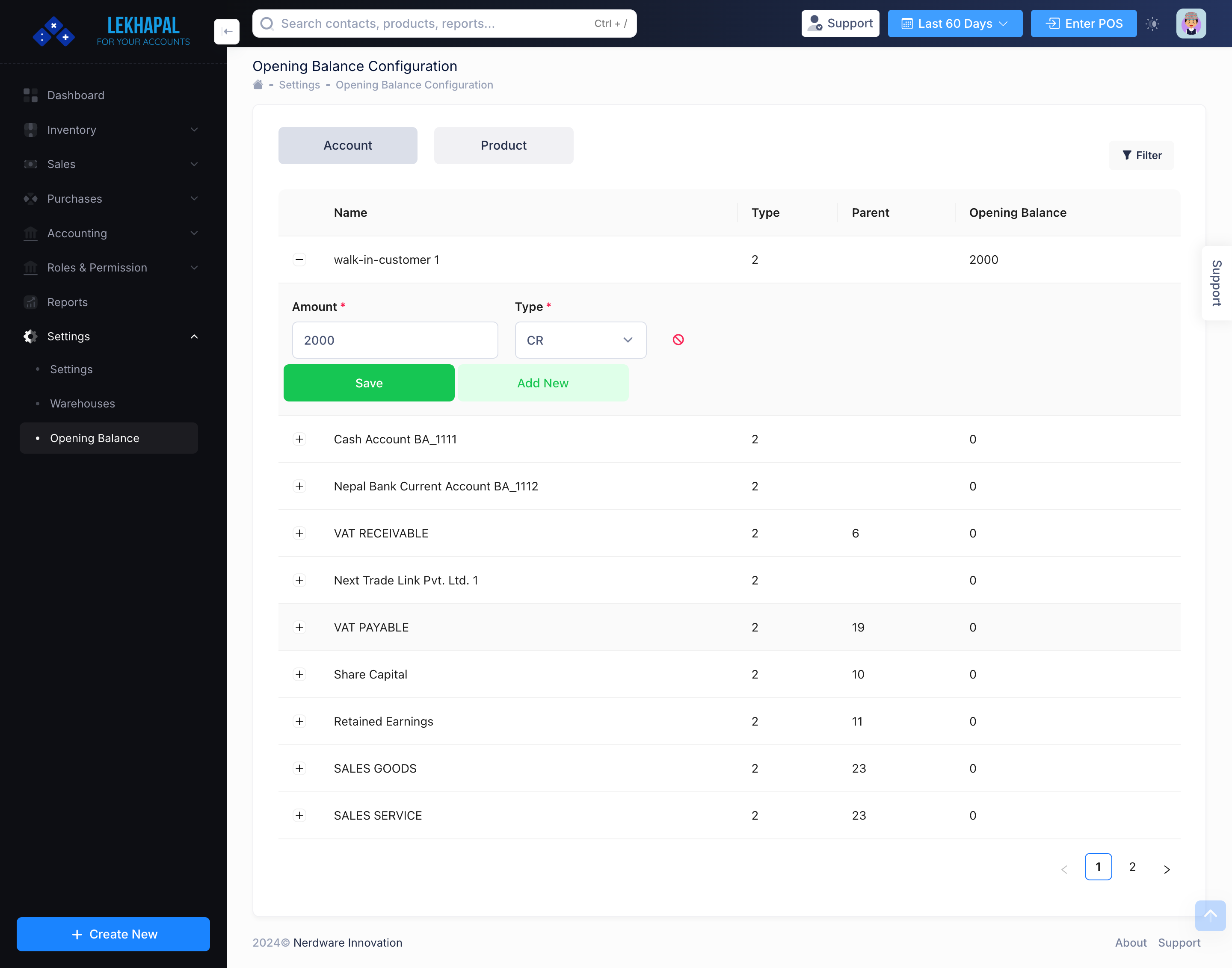Screen dimensions: 1232x968
Task: Select the Account tab
Action: click(347, 145)
